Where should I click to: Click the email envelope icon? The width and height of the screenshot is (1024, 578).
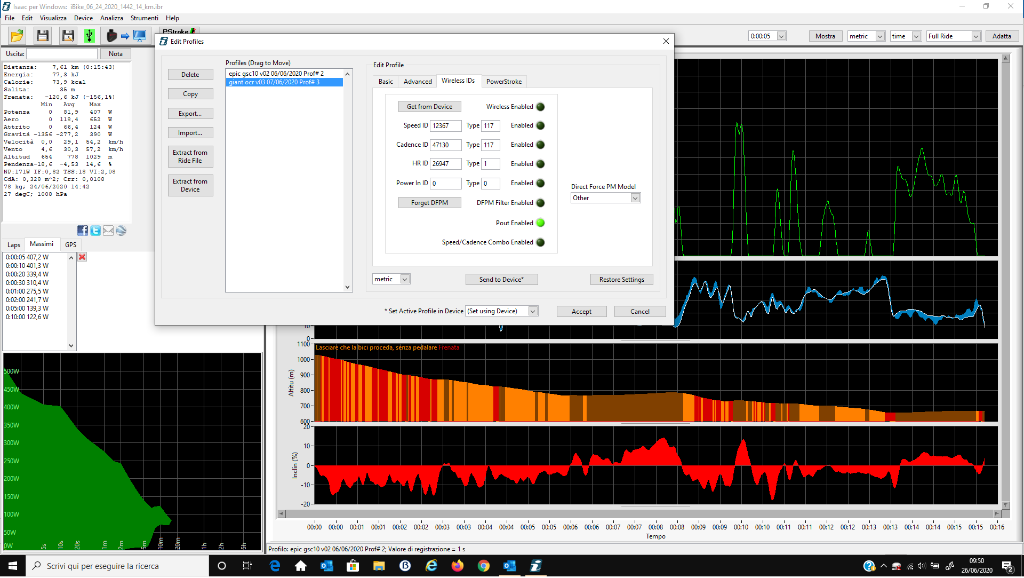tap(108, 230)
